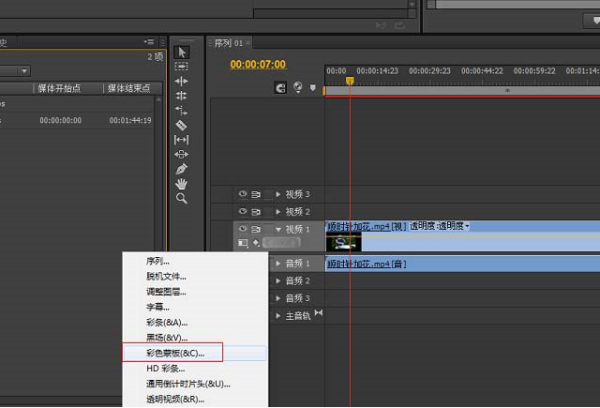
Task: Select the Slip tool
Action: click(x=181, y=140)
